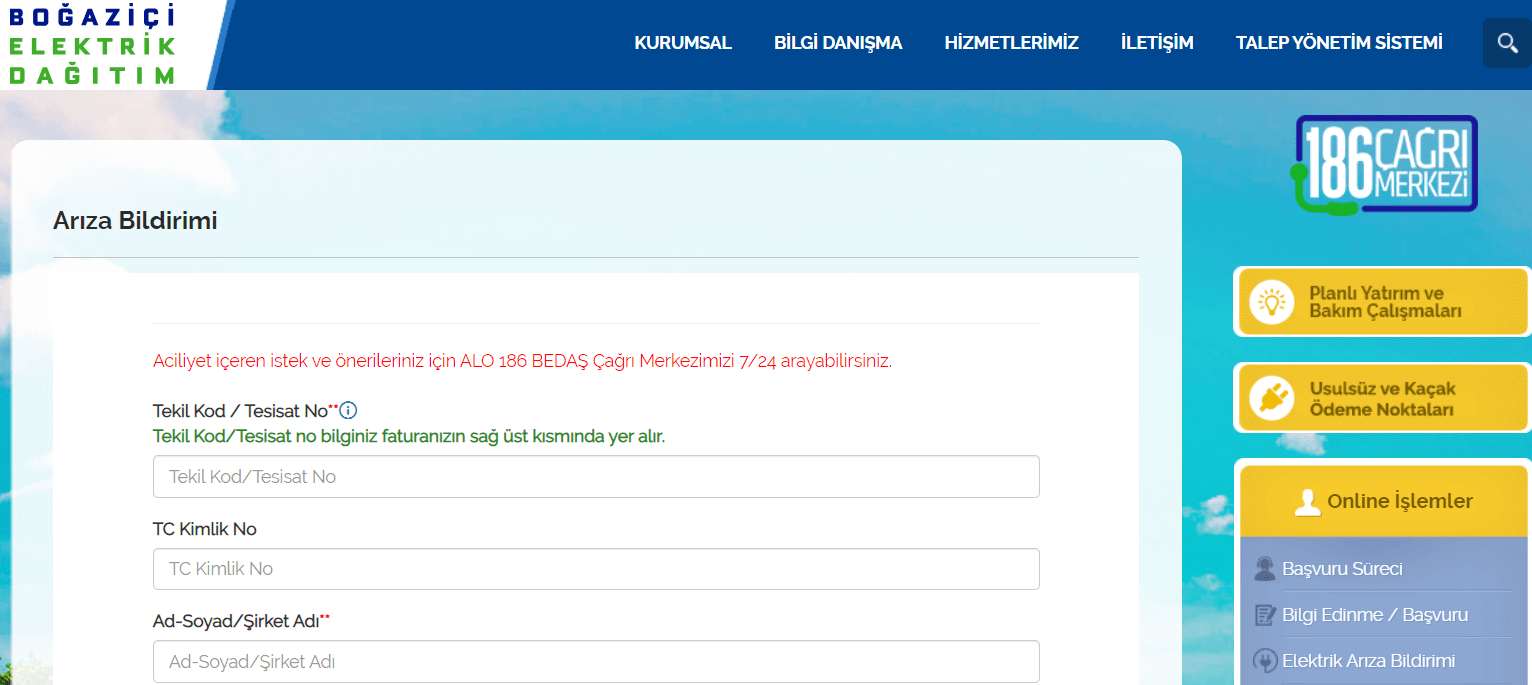The image size is (1532, 685).
Task: Click the plug icon on Usulsüz Ödeme button
Action: tap(1270, 397)
